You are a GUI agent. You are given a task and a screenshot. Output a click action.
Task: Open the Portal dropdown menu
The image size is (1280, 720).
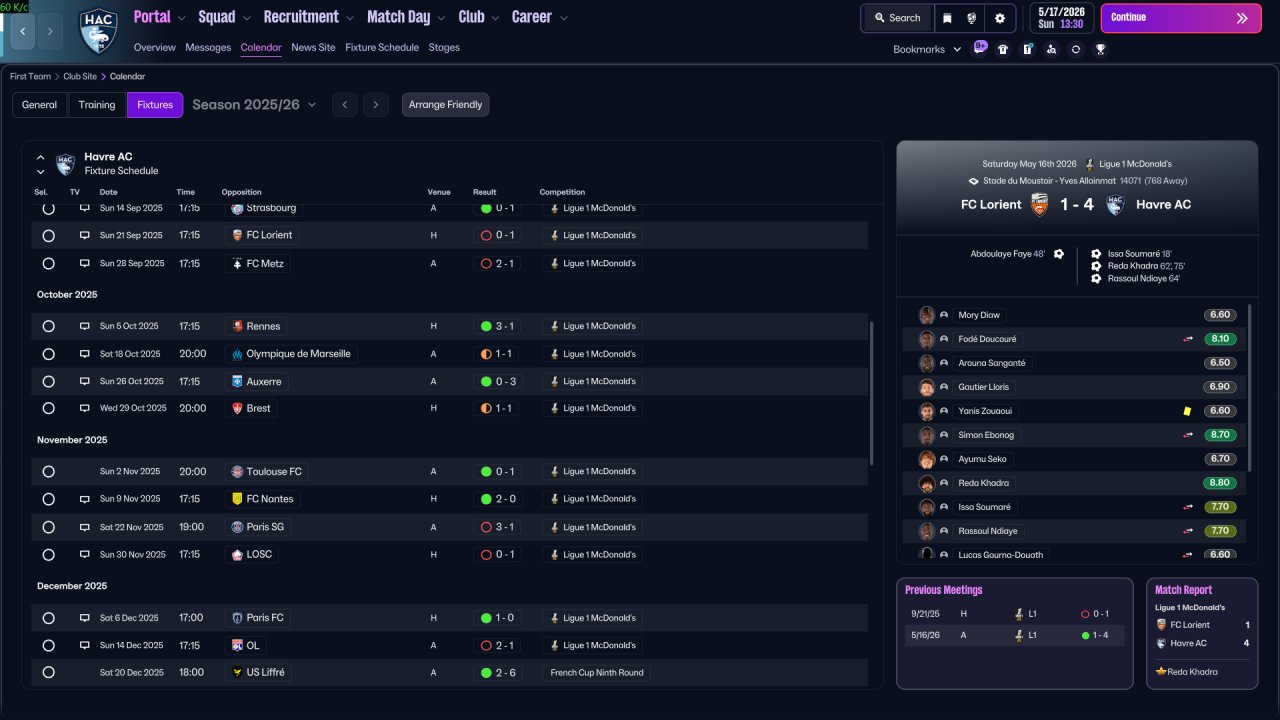(x=159, y=17)
